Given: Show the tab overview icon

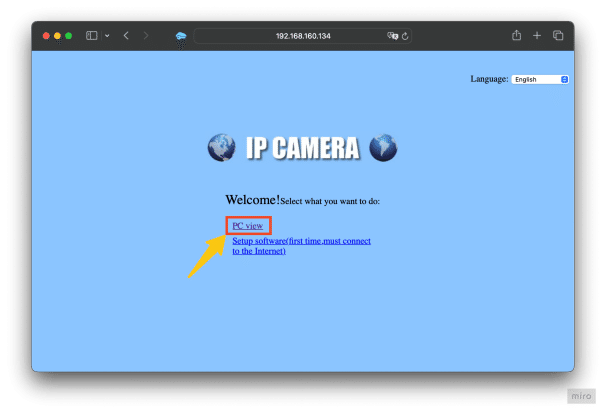Looking at the screenshot, I should coord(558,36).
